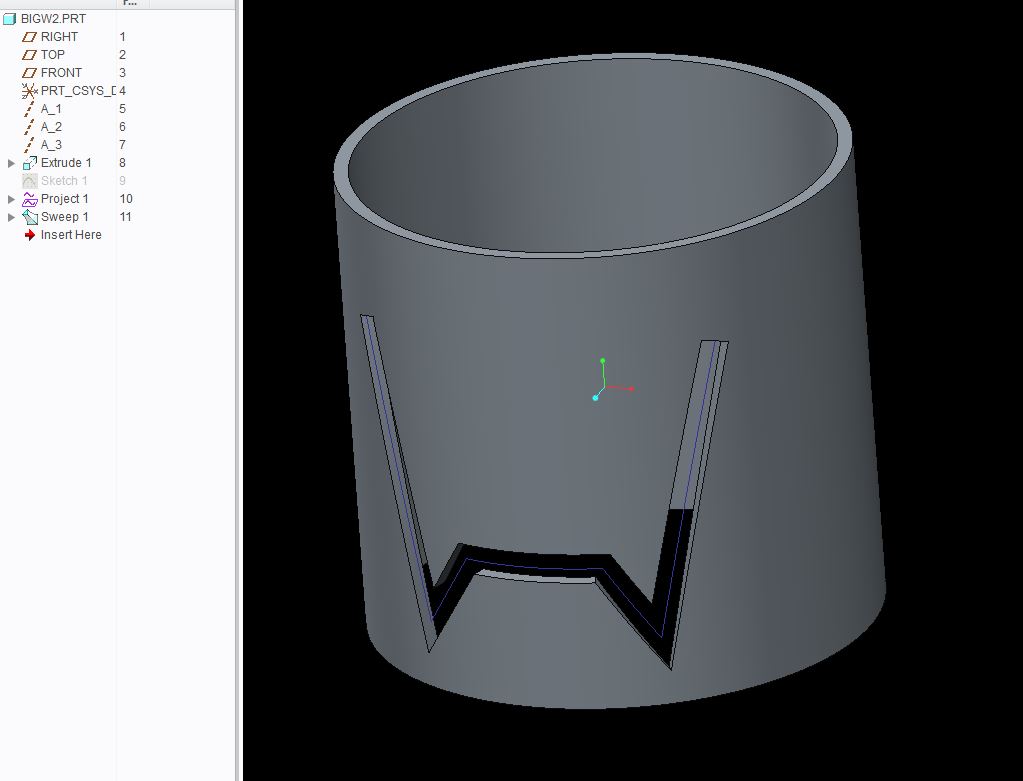Select the Project 1 feature name
The height and width of the screenshot is (781, 1023).
(x=65, y=198)
